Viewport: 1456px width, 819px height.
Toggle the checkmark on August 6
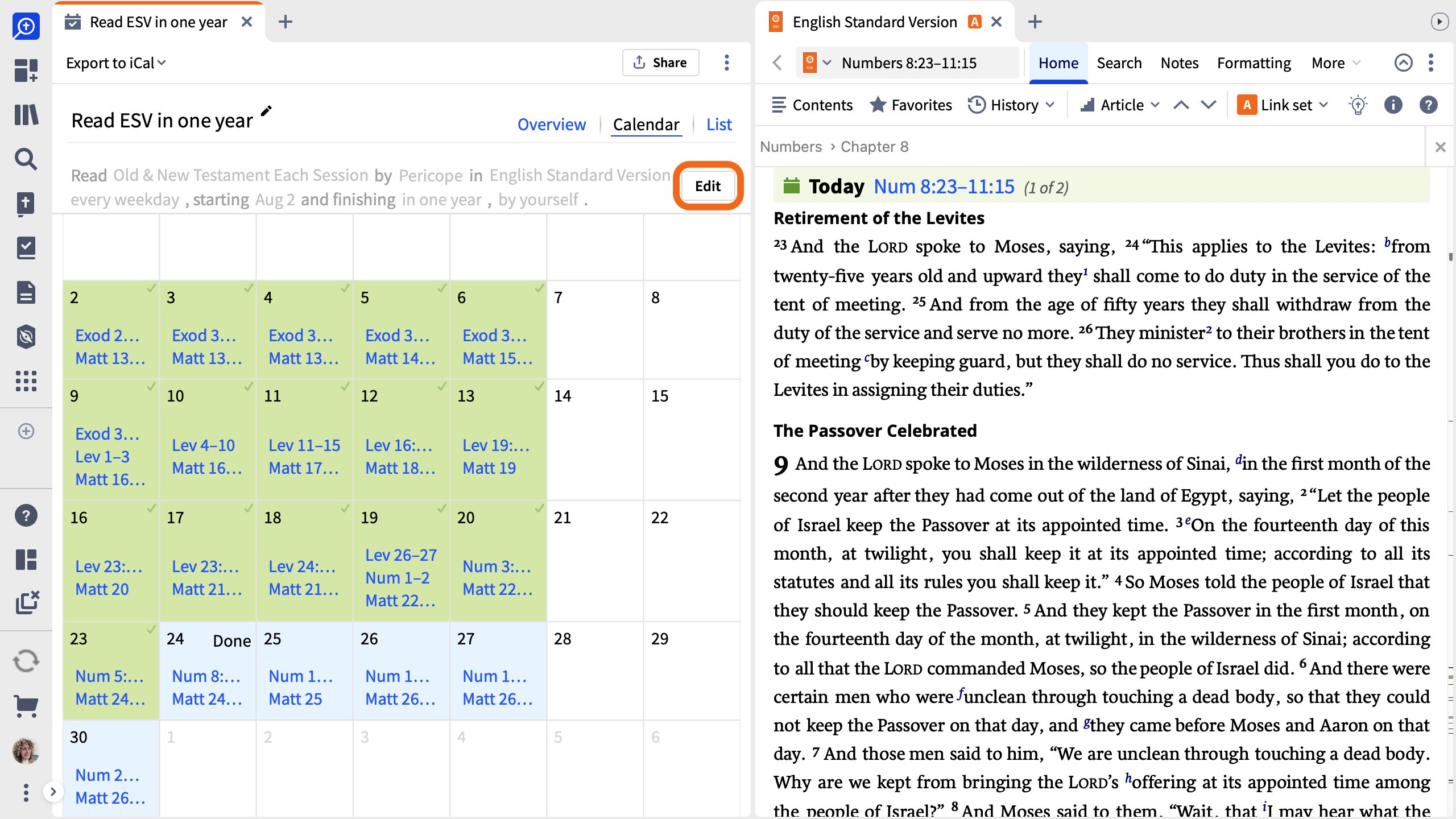pos(539,288)
